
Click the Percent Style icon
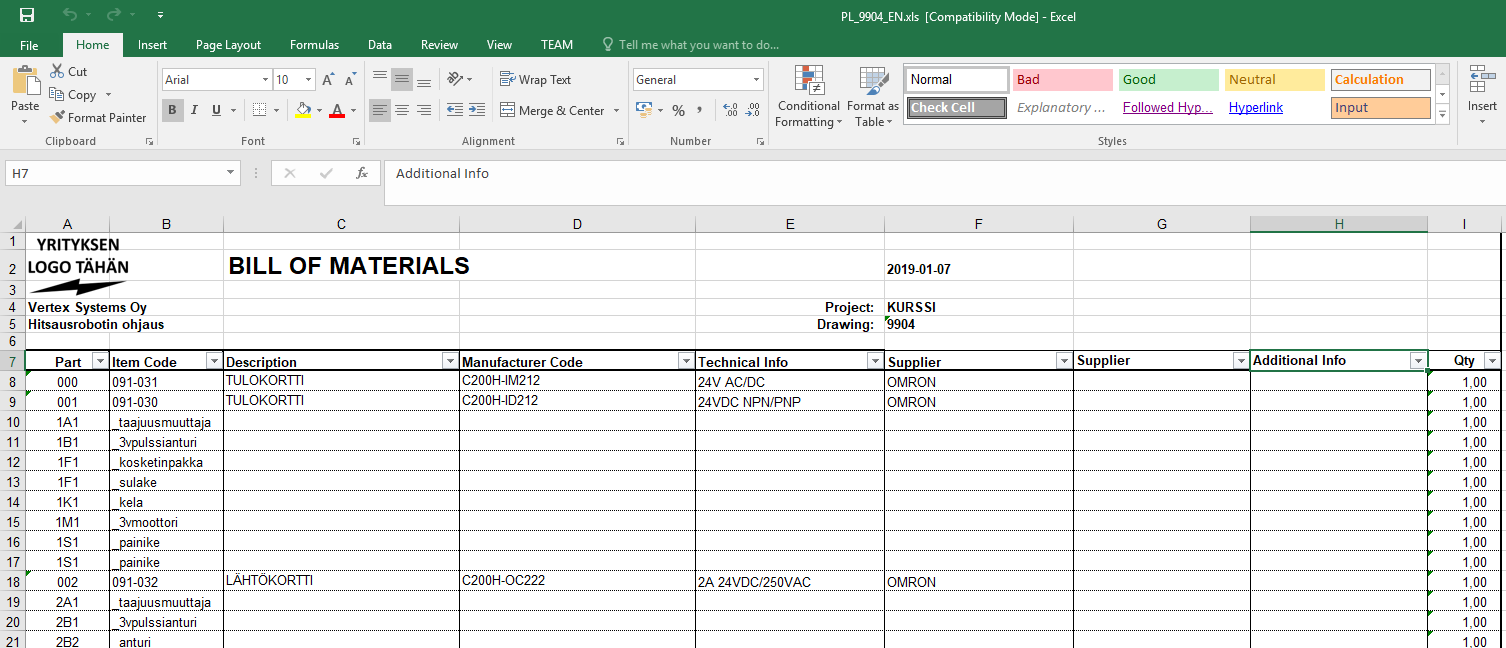(x=678, y=110)
